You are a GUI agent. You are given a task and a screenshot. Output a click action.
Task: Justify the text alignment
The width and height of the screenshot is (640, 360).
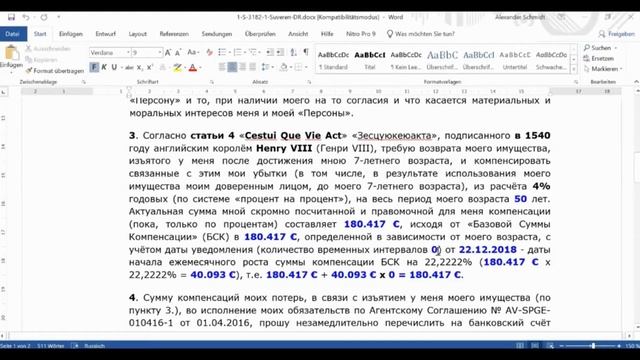tap(253, 67)
